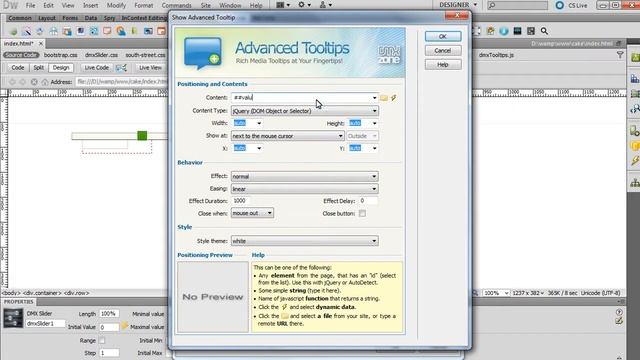Click OK in the Advanced Tooltip dialog
The height and width of the screenshot is (360, 640).
443,36
